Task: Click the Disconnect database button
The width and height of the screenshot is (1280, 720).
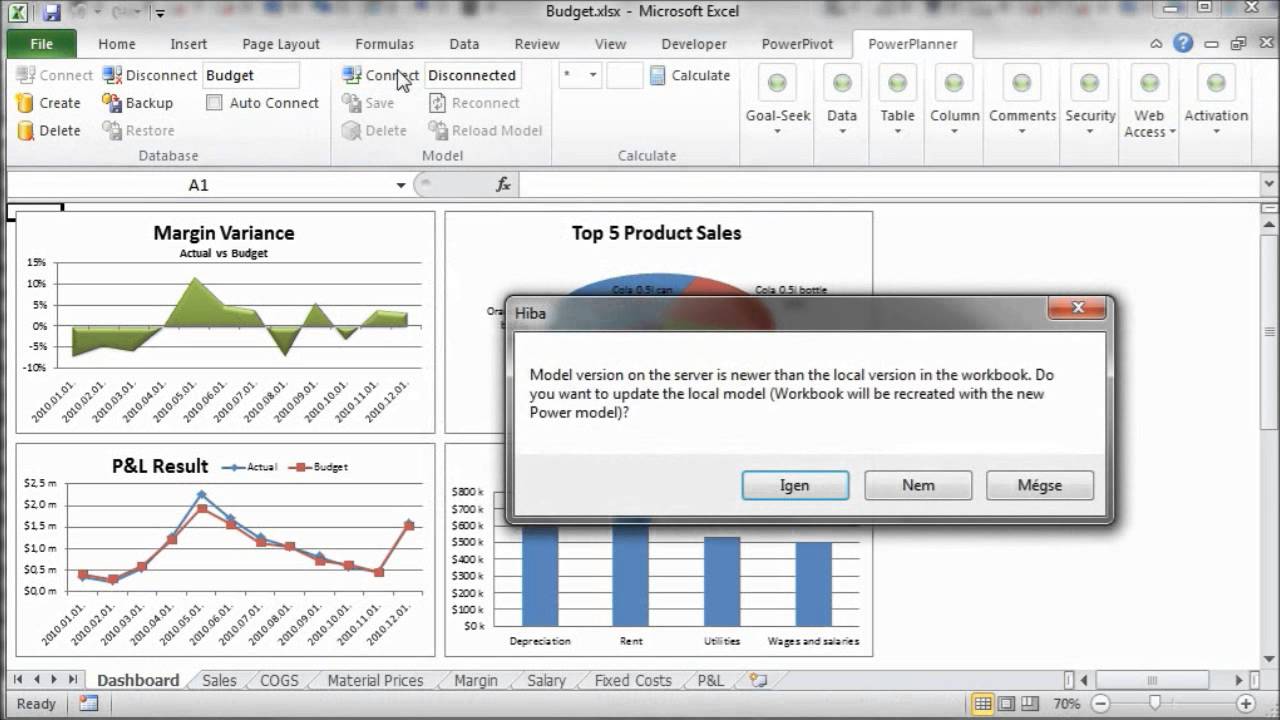Action: tap(149, 75)
